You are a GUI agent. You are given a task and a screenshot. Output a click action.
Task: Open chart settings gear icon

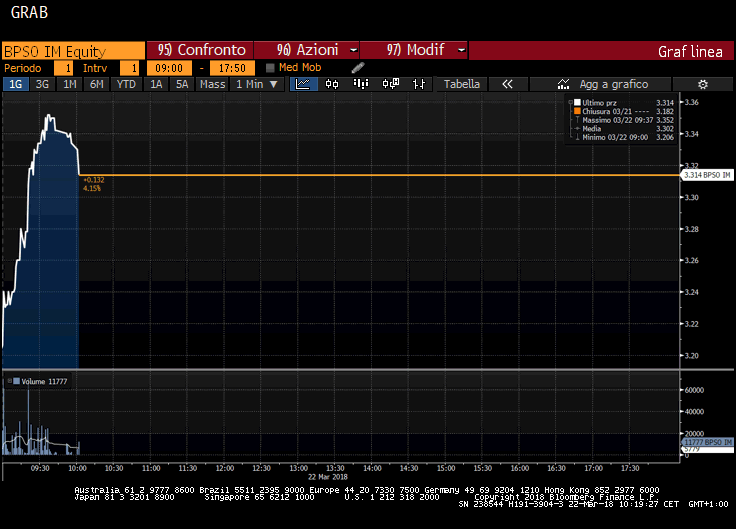pos(703,85)
